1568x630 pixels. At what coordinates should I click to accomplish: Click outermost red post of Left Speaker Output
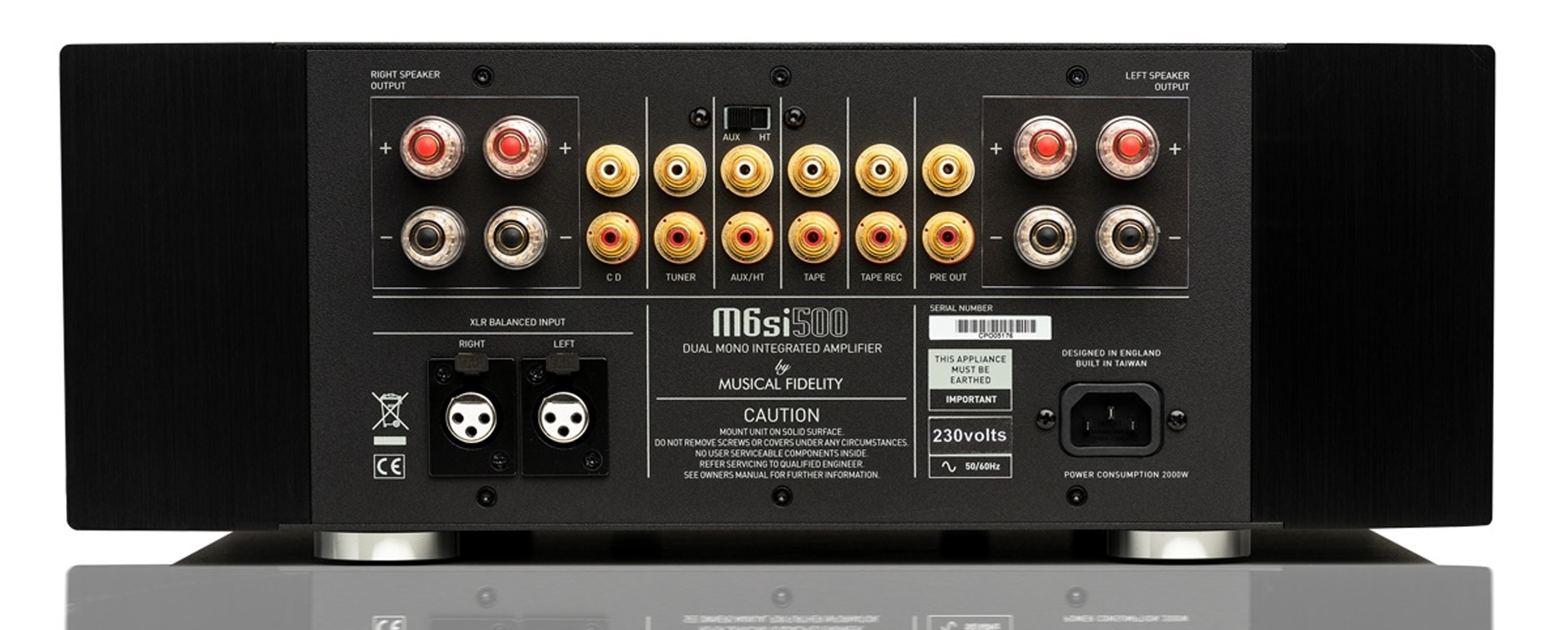coord(1128,147)
